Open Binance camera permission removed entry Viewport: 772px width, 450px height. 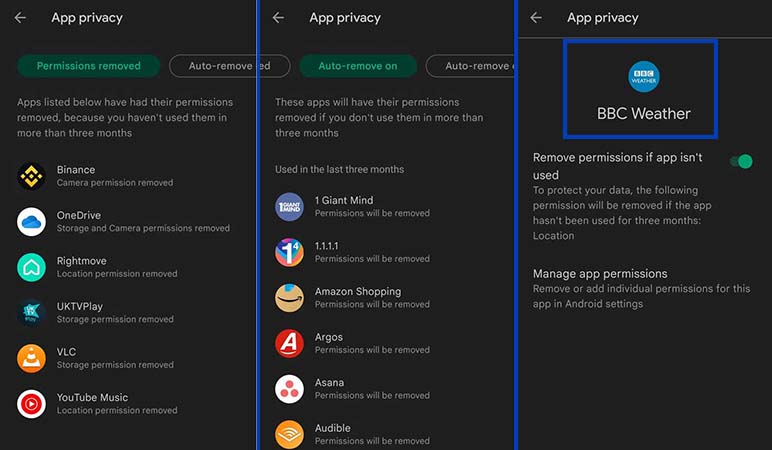(128, 176)
